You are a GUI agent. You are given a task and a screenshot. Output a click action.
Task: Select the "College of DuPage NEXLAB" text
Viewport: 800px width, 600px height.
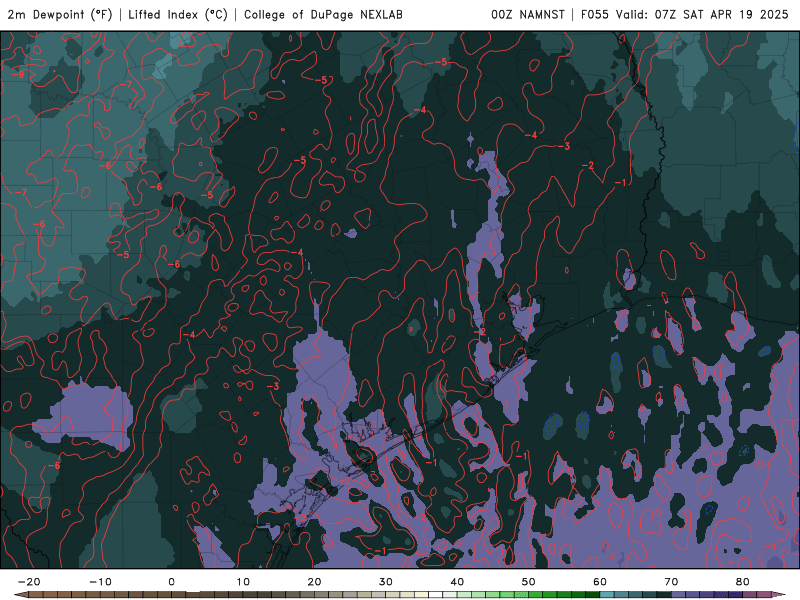pyautogui.click(x=323, y=15)
